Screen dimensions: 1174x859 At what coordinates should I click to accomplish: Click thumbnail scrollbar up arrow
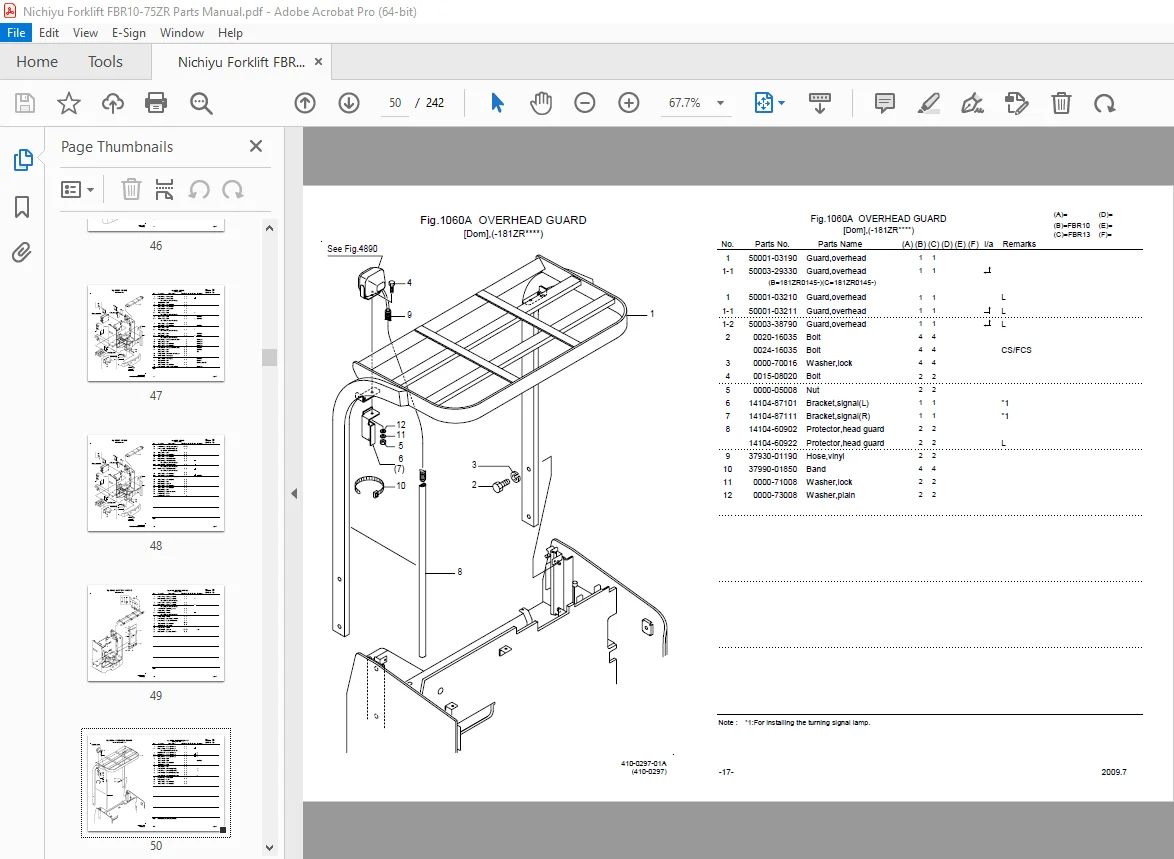270,228
